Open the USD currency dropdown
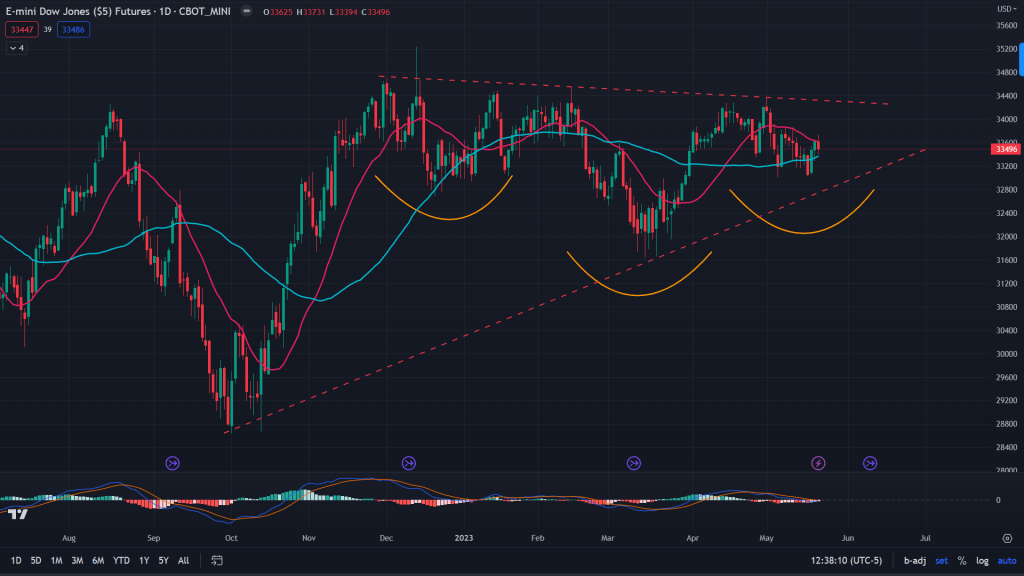The width and height of the screenshot is (1024, 576). pos(1003,9)
